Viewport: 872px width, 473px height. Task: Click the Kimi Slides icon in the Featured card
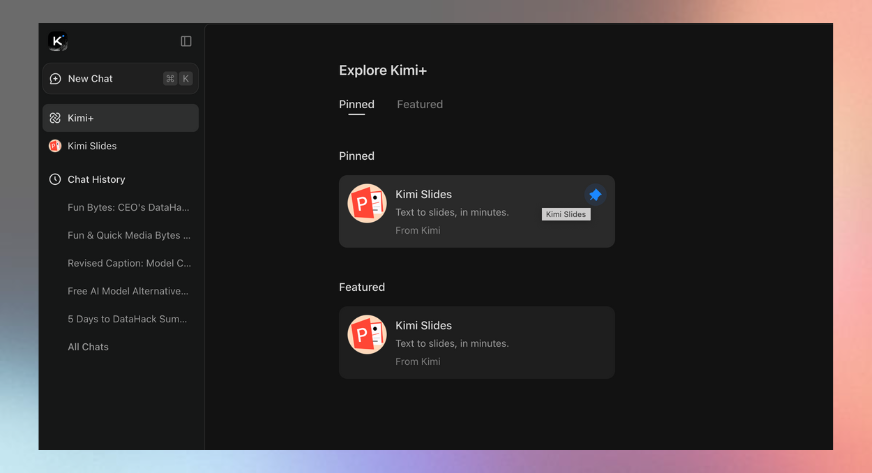(x=367, y=335)
